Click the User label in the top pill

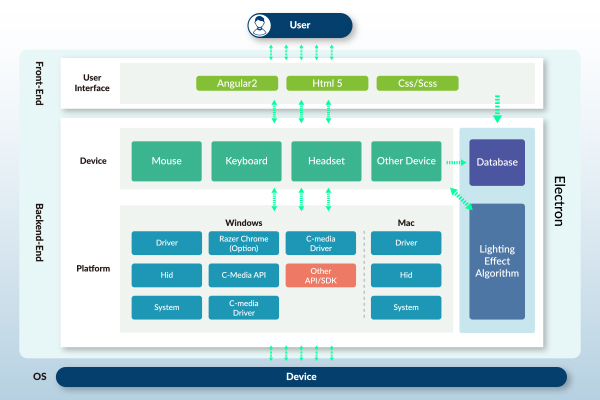point(300,25)
